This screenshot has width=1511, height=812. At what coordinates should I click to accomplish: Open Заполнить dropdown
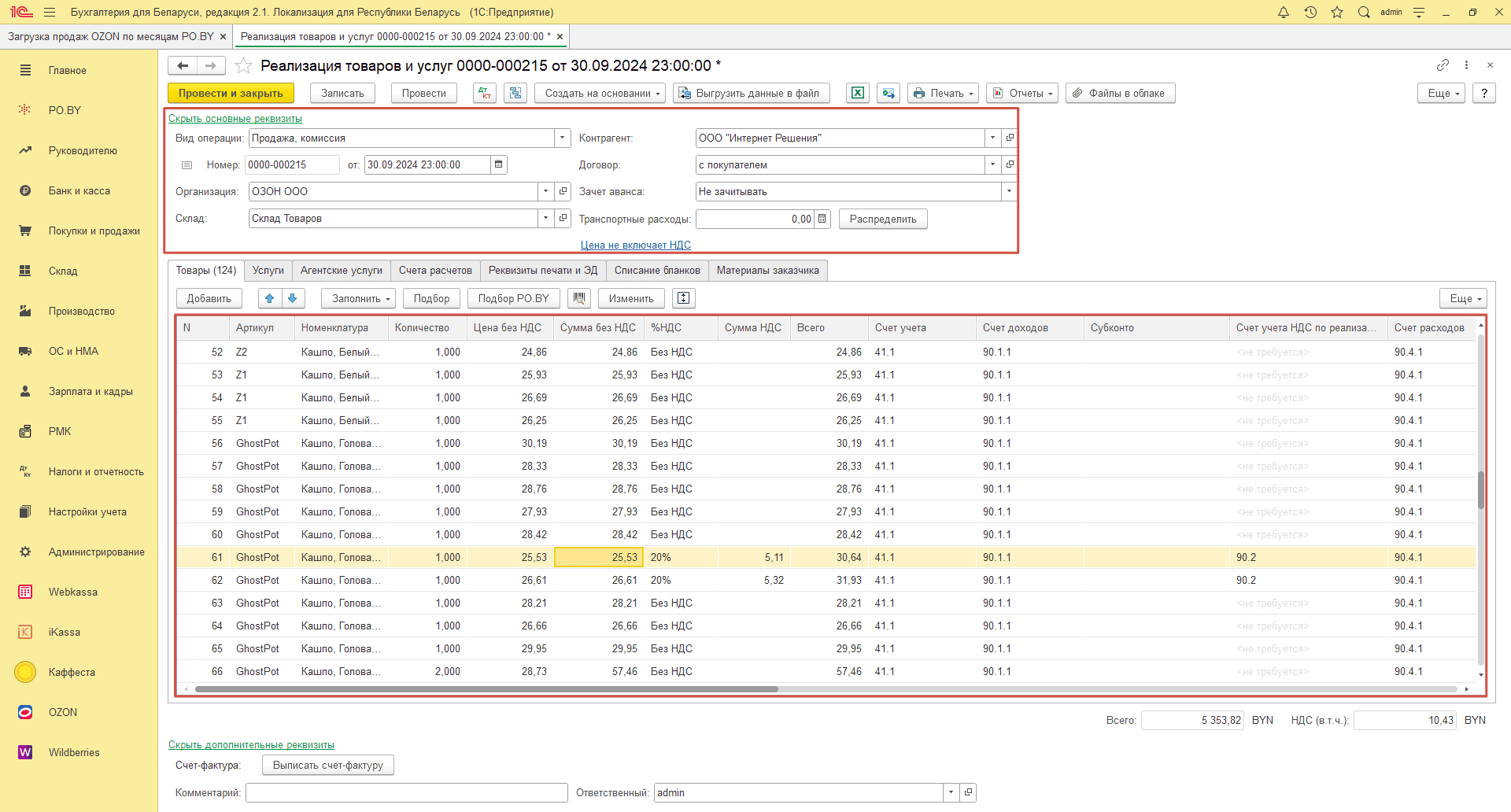[x=358, y=298]
